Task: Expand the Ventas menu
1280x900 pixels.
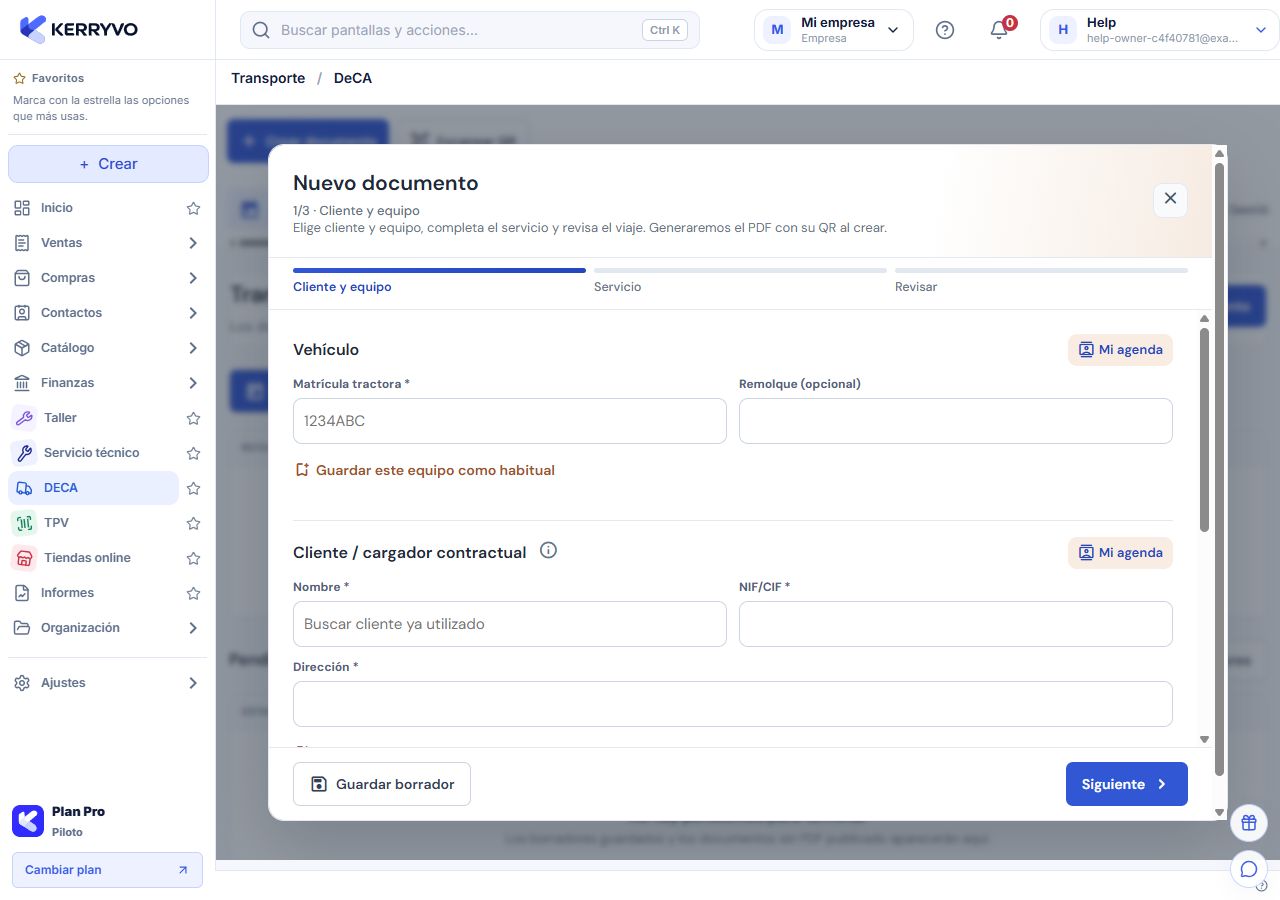Action: coord(193,243)
